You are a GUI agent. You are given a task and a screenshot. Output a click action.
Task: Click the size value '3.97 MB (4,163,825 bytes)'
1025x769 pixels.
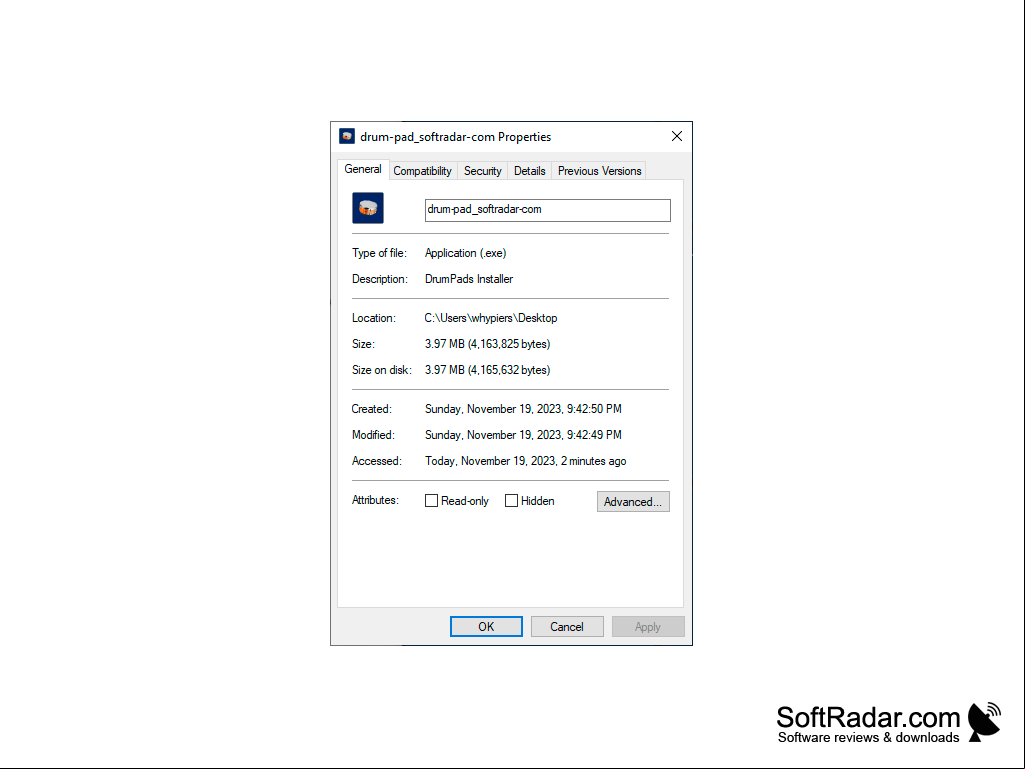pyautogui.click(x=488, y=344)
